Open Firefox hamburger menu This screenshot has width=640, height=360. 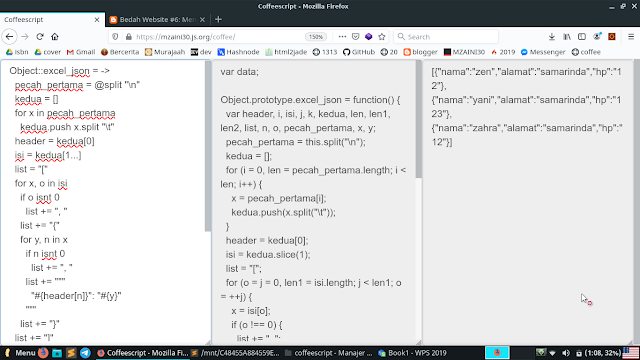coord(631,37)
